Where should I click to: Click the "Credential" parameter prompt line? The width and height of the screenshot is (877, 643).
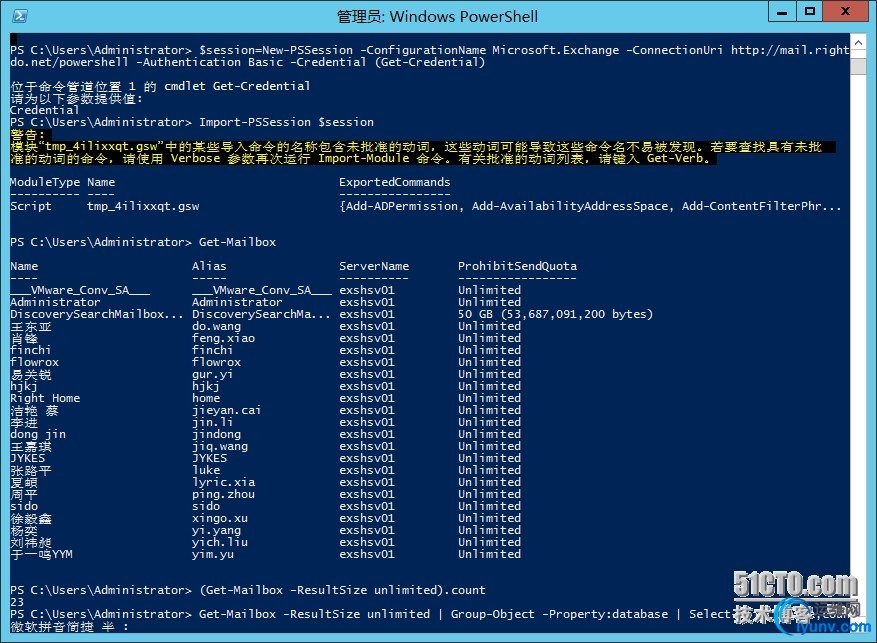click(x=45, y=110)
